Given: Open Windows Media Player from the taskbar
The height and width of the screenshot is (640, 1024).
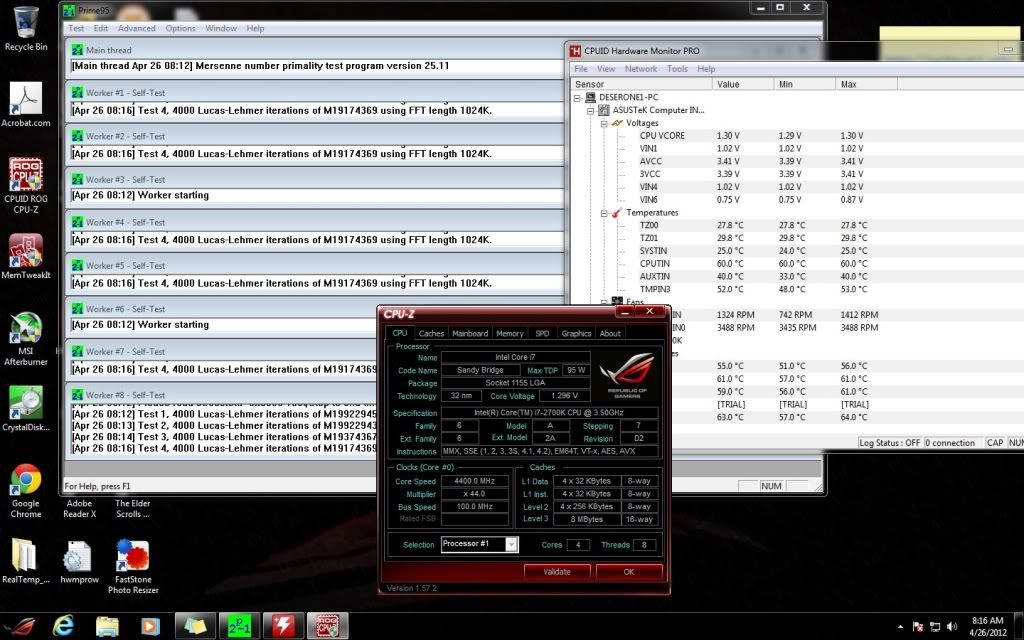Looking at the screenshot, I should (150, 626).
